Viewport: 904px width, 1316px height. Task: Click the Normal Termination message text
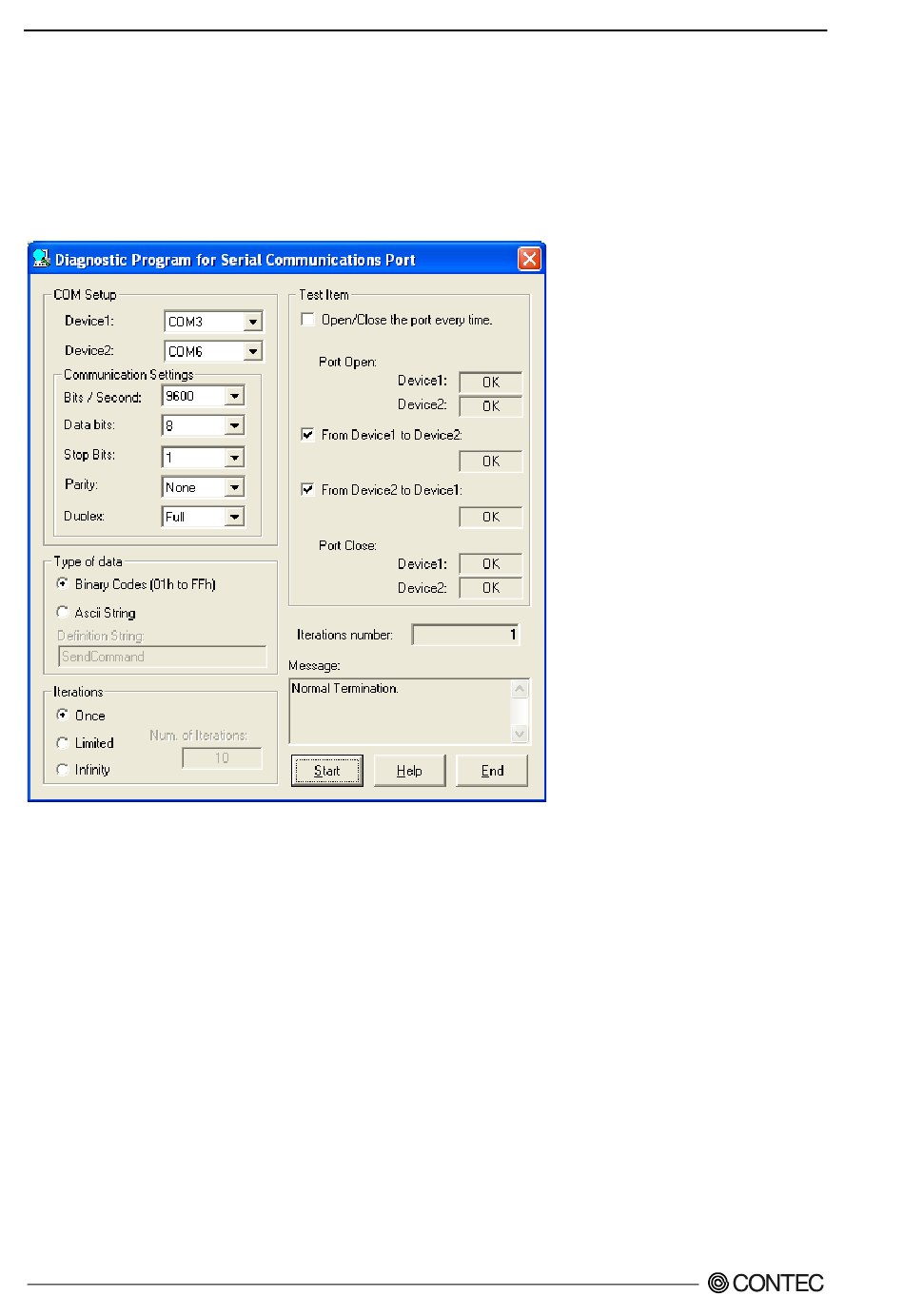[344, 689]
